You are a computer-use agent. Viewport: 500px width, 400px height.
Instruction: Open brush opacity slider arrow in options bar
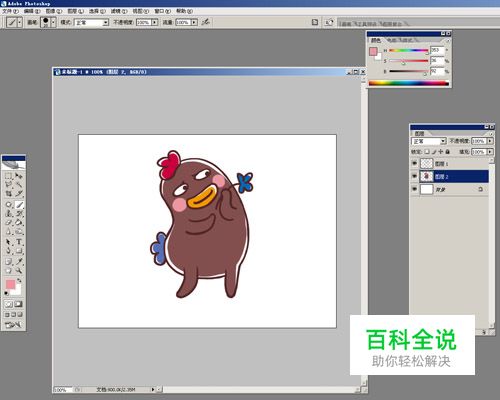tap(155, 22)
